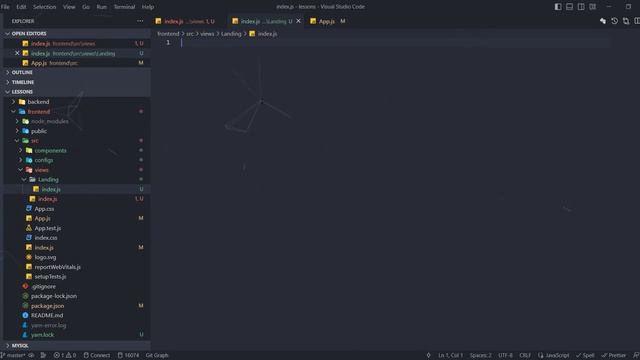Viewport: 640px width, 360px height.
Task: Expand the node_modules folder
Action: point(77,121)
